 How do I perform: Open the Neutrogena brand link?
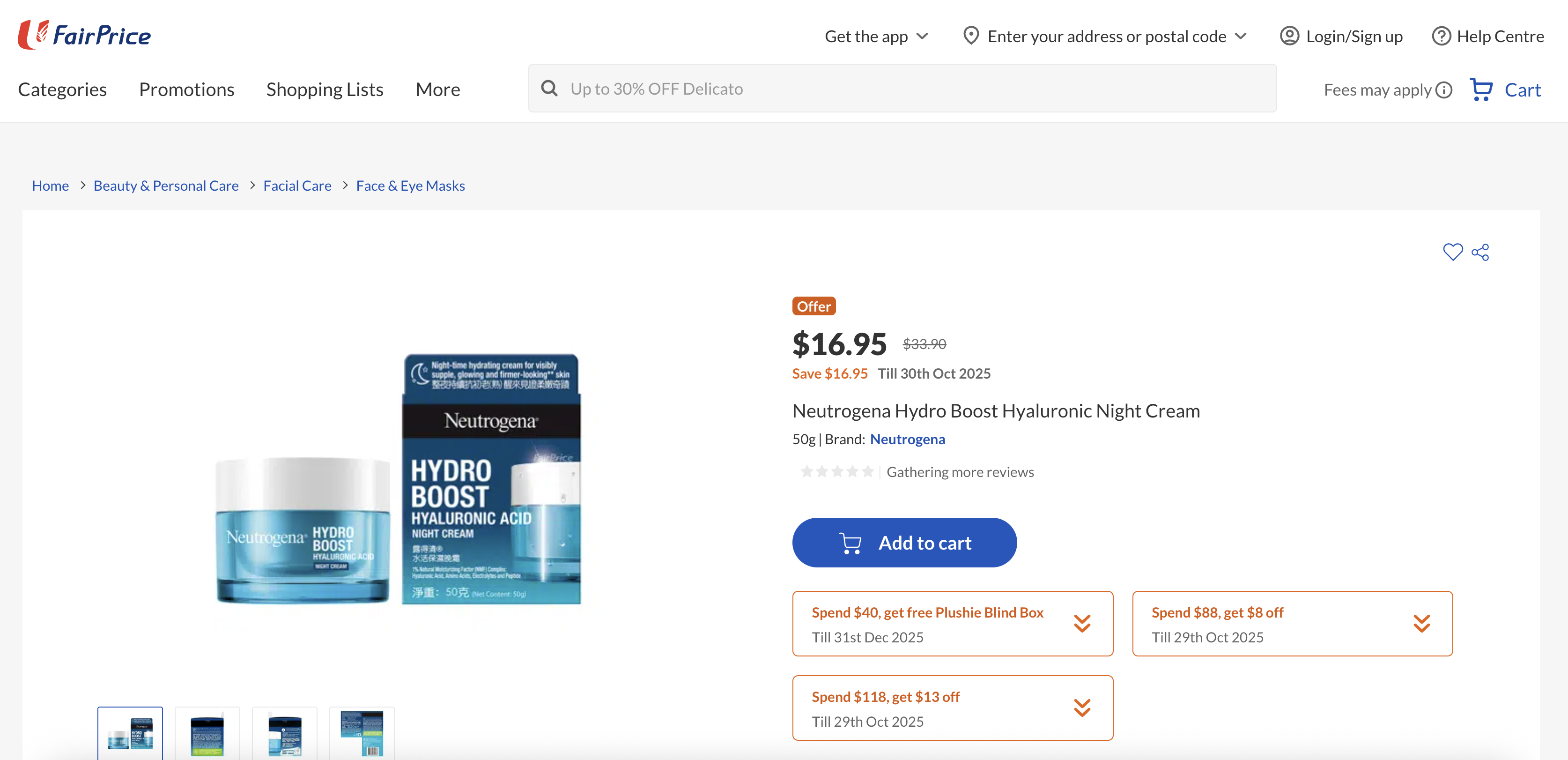908,439
